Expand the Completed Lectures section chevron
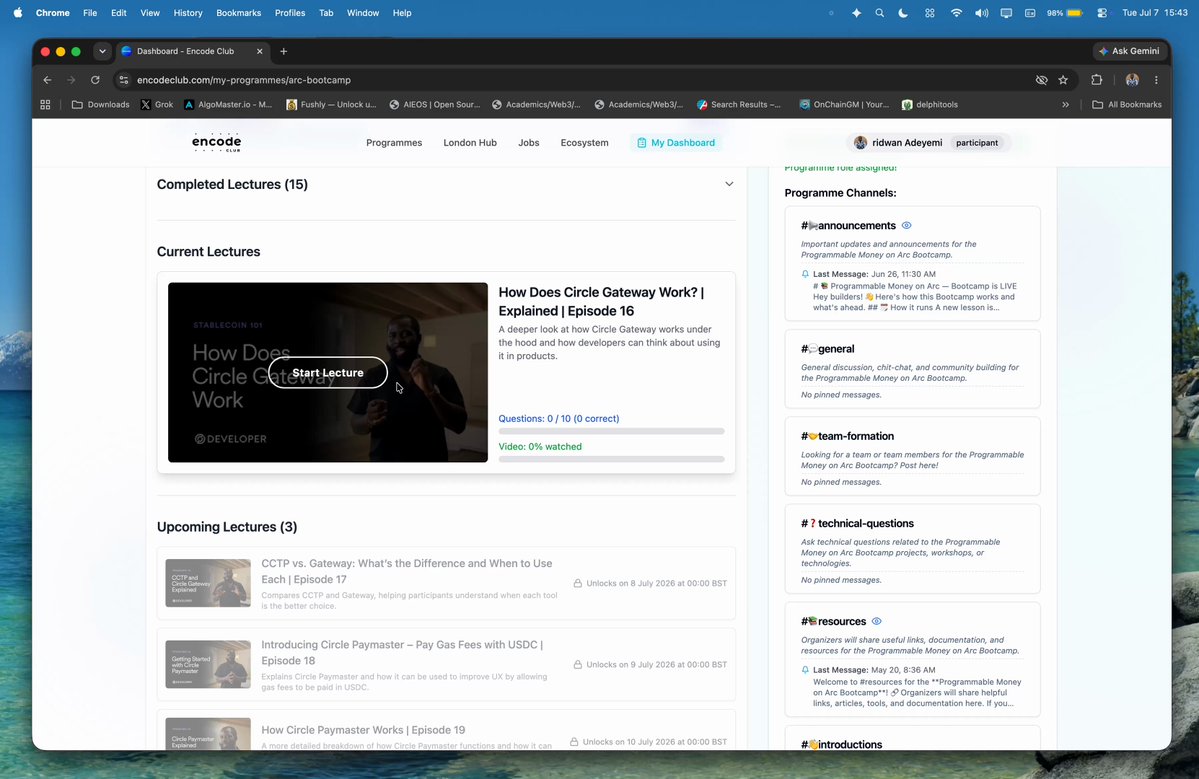The height and width of the screenshot is (779, 1199). click(729, 184)
